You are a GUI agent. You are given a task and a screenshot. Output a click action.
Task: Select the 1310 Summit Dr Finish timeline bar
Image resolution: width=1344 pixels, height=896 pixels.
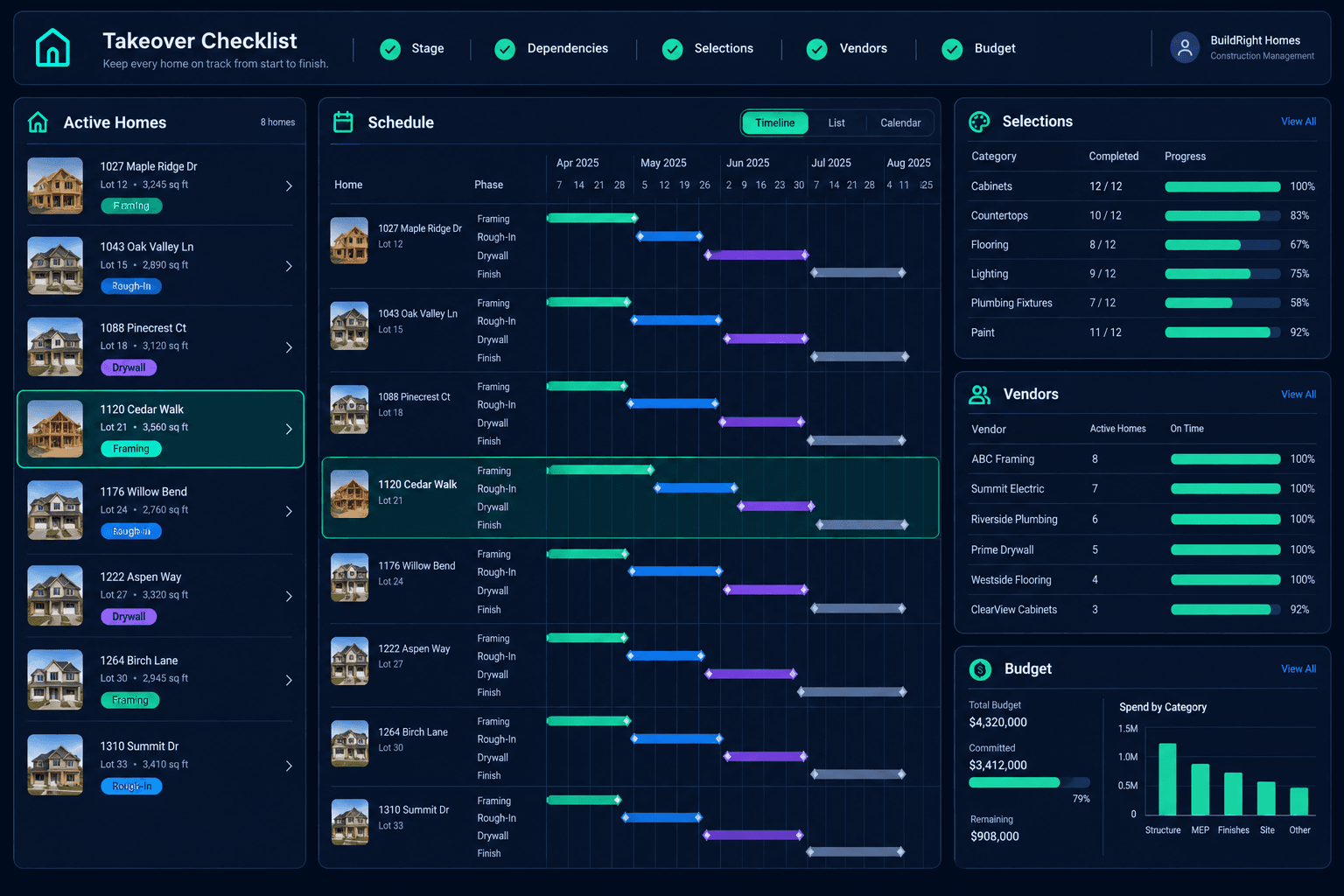856,851
